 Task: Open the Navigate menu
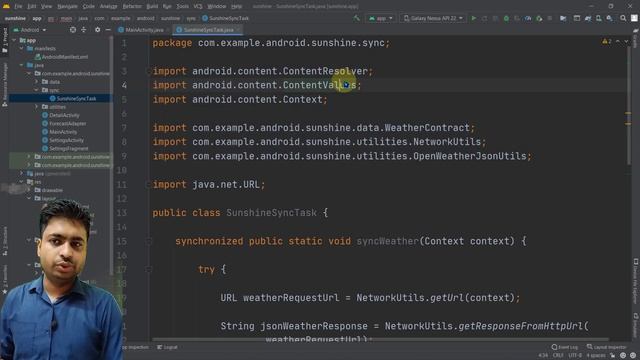point(67,6)
